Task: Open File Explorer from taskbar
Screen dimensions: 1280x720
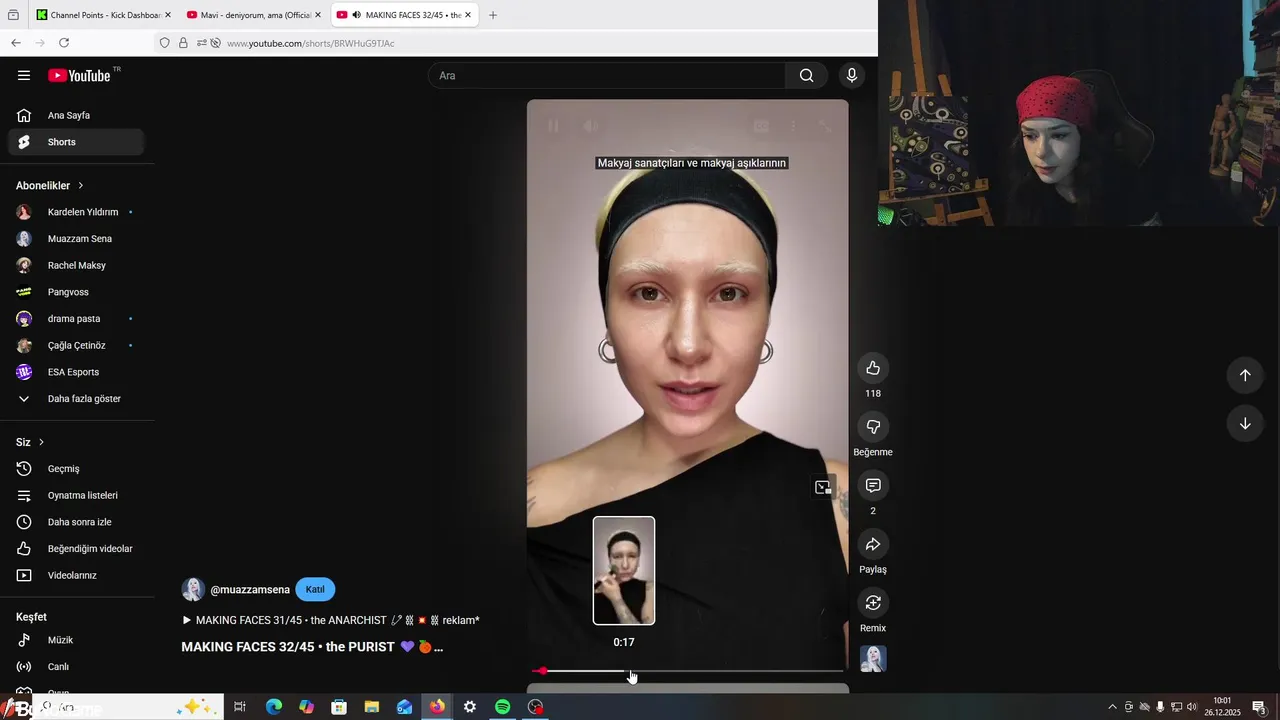Action: [x=372, y=707]
